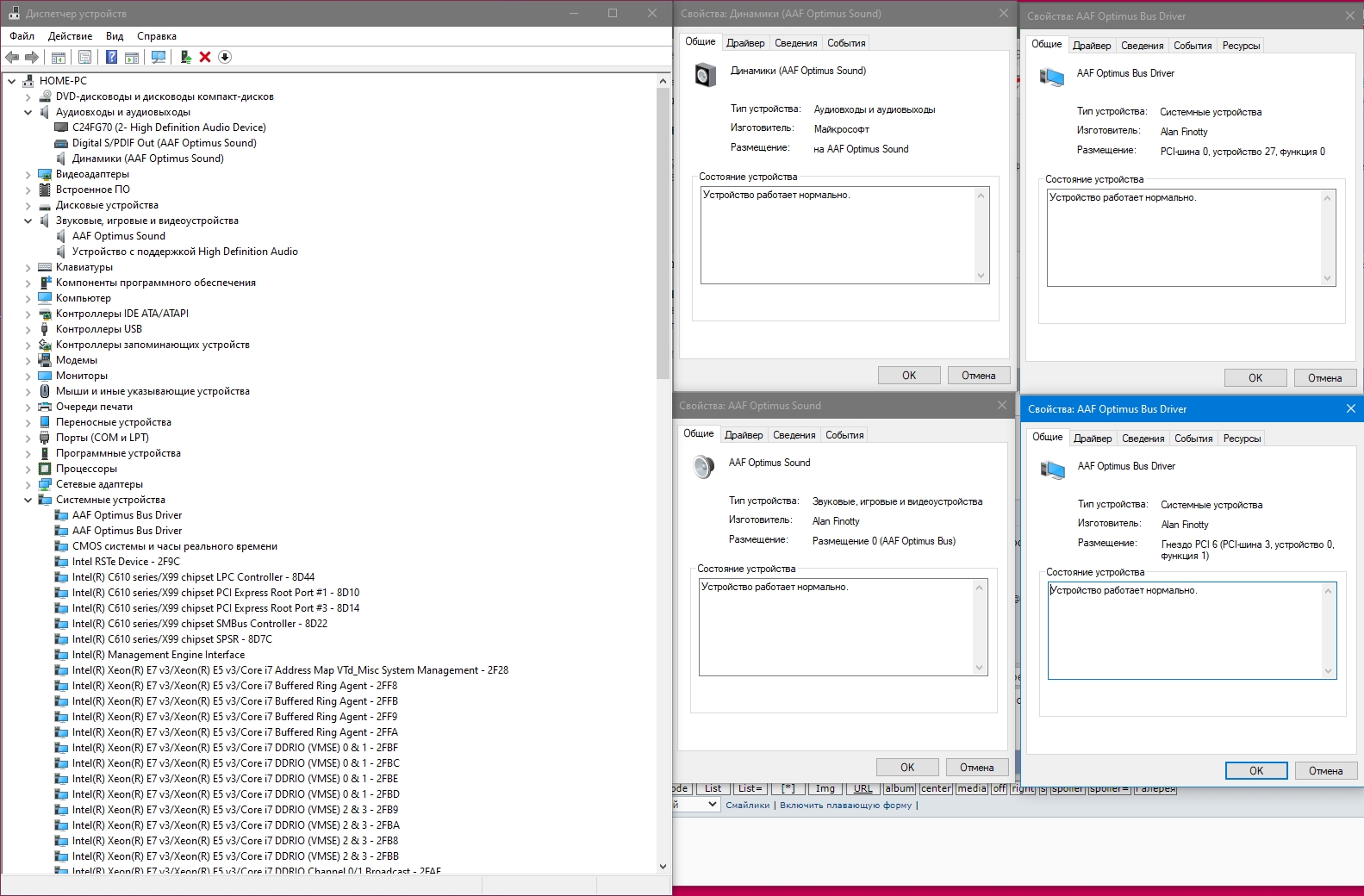Click status box in active Bus Driver dialog

[1192, 631]
